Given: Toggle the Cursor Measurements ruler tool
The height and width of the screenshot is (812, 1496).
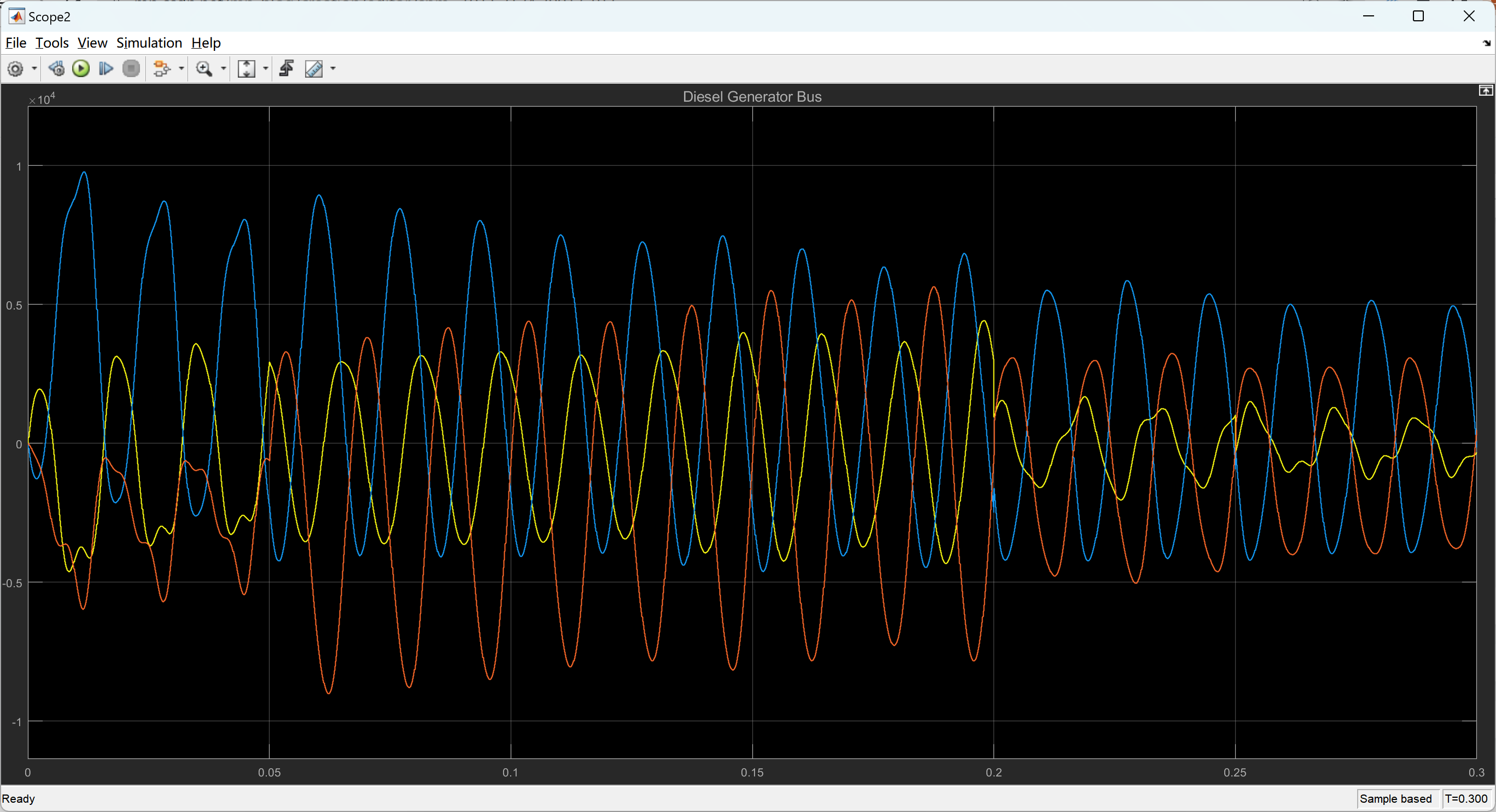Looking at the screenshot, I should pyautogui.click(x=314, y=68).
